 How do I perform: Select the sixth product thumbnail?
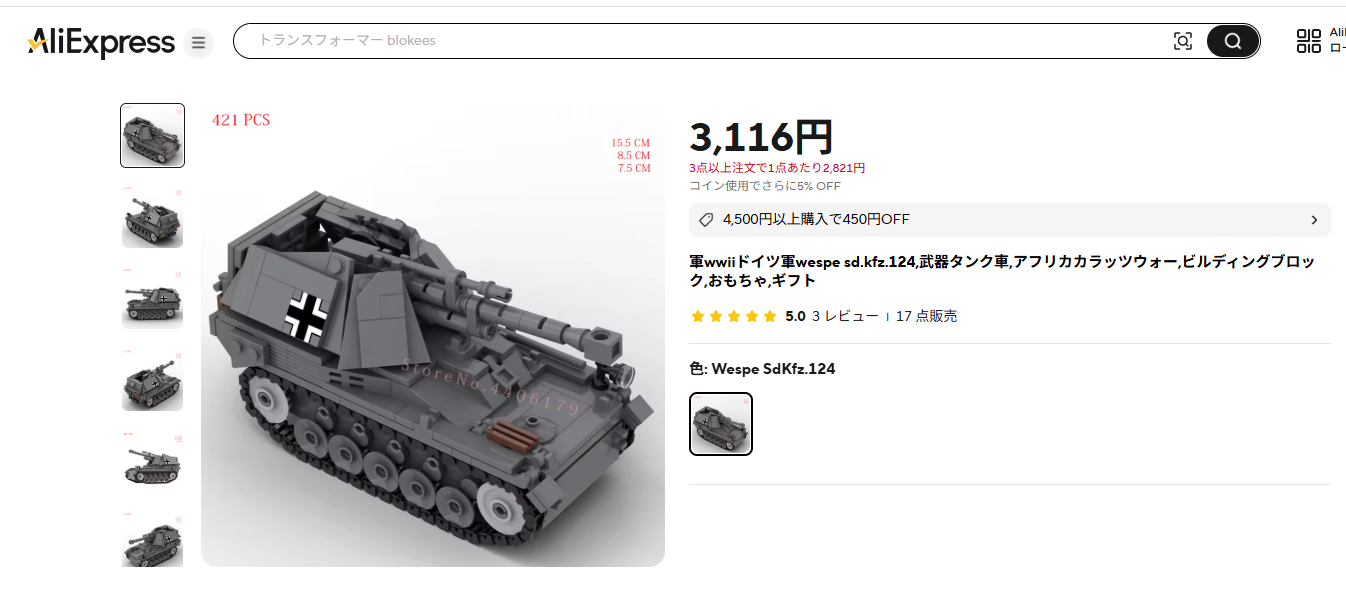click(x=153, y=541)
